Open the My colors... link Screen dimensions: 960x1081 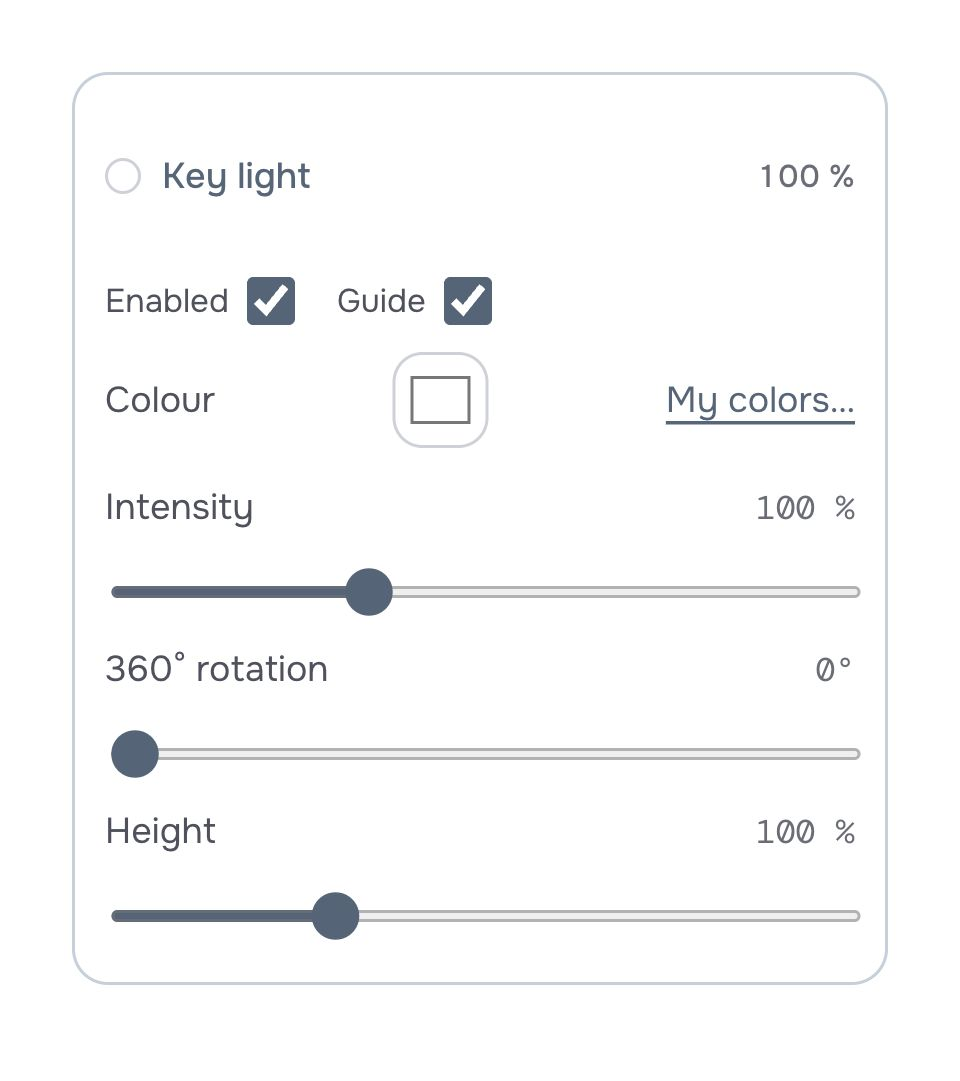click(760, 401)
